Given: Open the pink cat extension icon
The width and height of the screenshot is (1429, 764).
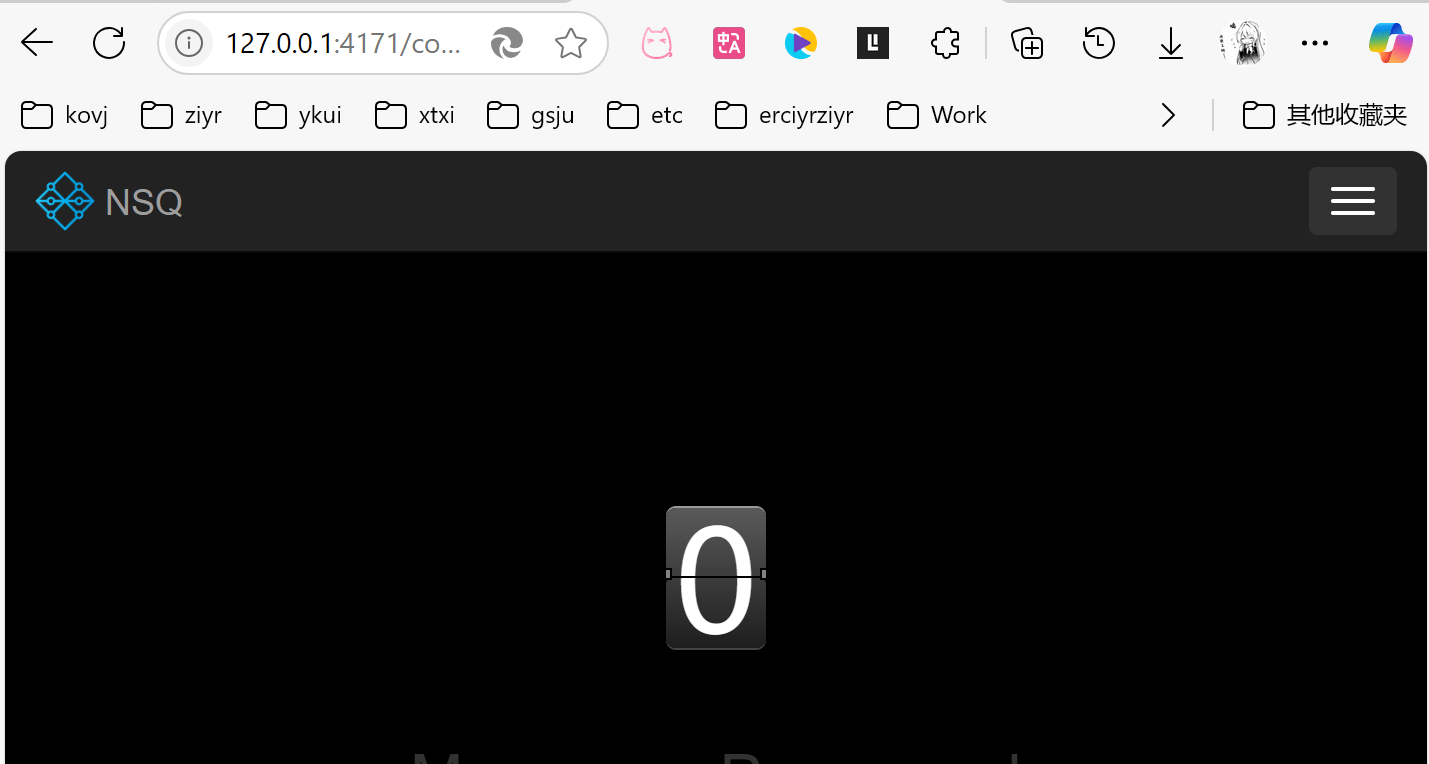Looking at the screenshot, I should [656, 43].
